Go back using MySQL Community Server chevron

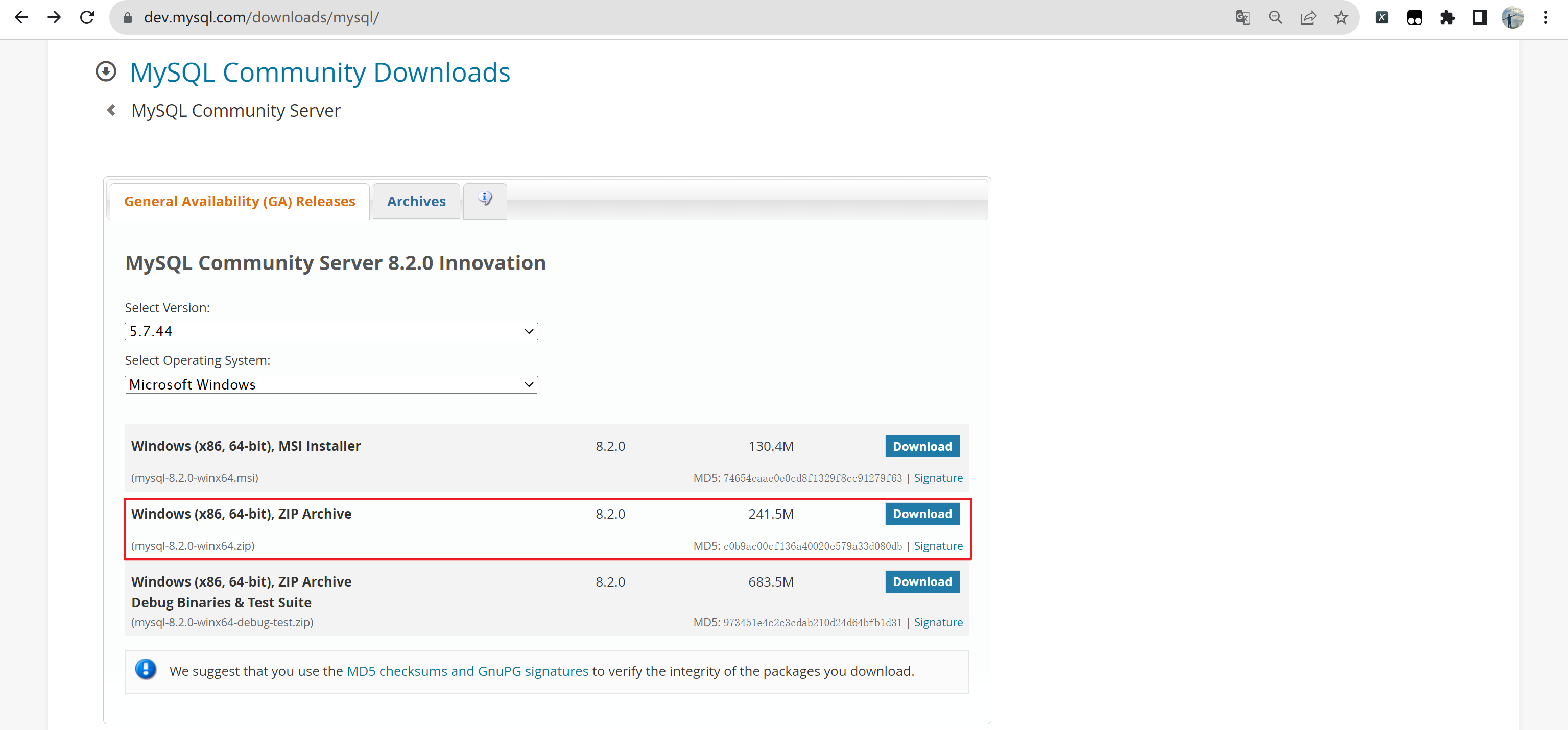(111, 110)
